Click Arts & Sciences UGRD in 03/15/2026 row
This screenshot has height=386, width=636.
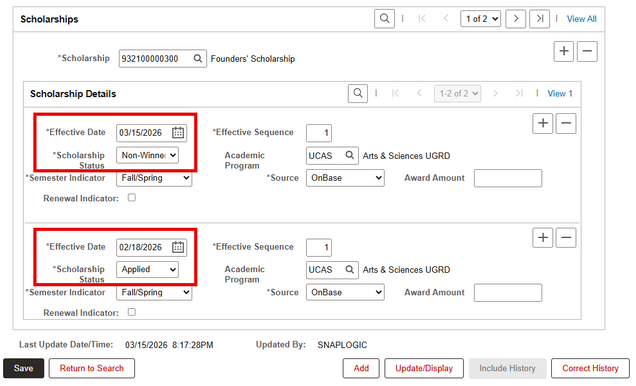[406, 156]
